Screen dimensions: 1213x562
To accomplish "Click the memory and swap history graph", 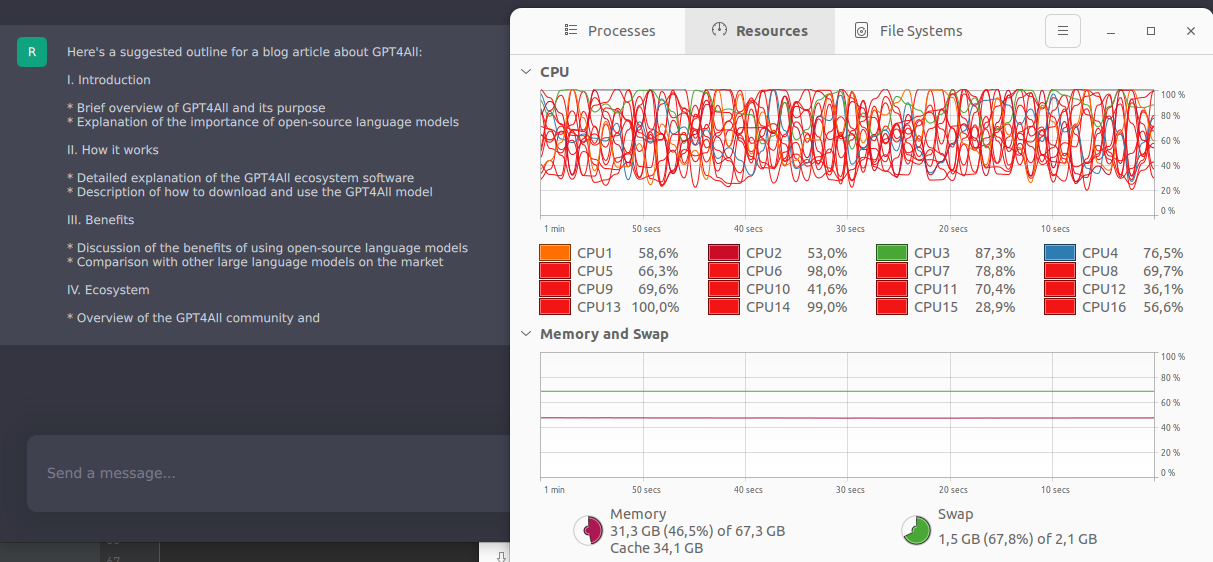I will coord(847,415).
